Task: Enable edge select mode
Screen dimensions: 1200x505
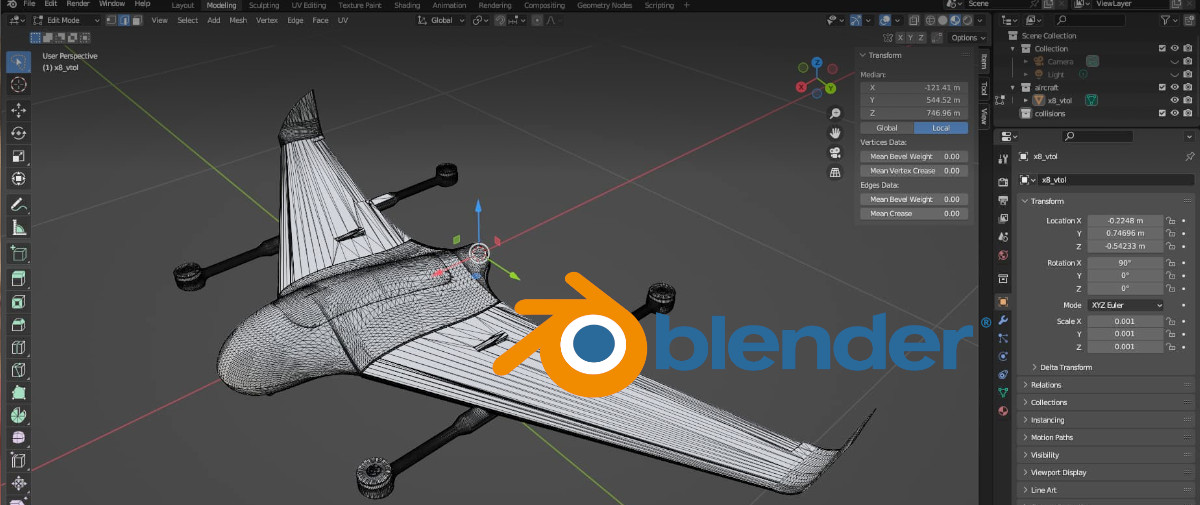Action: click(124, 20)
